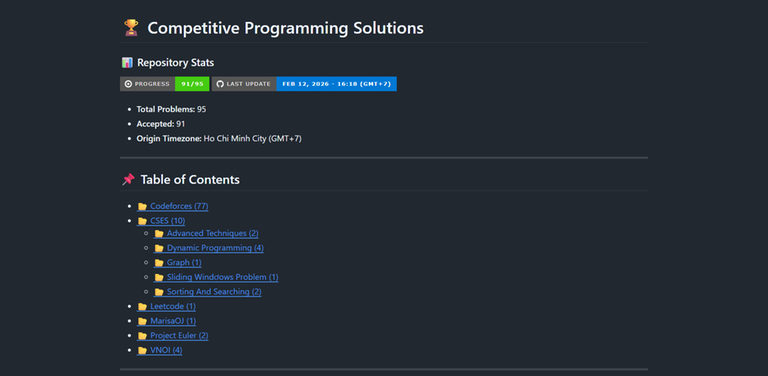The height and width of the screenshot is (376, 768).
Task: Open the VNOI (4) link
Action: [160, 351]
